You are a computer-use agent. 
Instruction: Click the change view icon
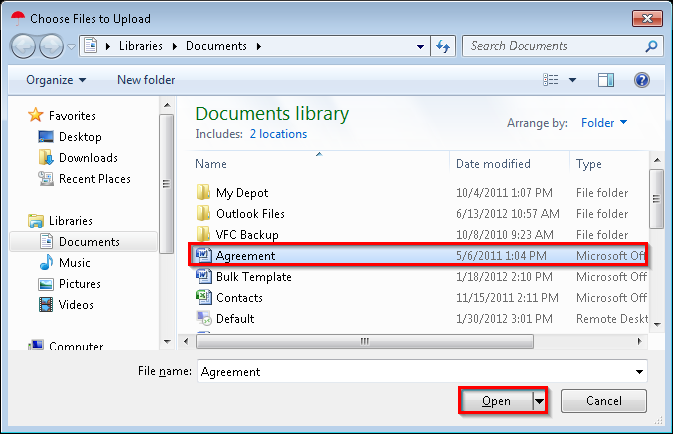(x=550, y=80)
